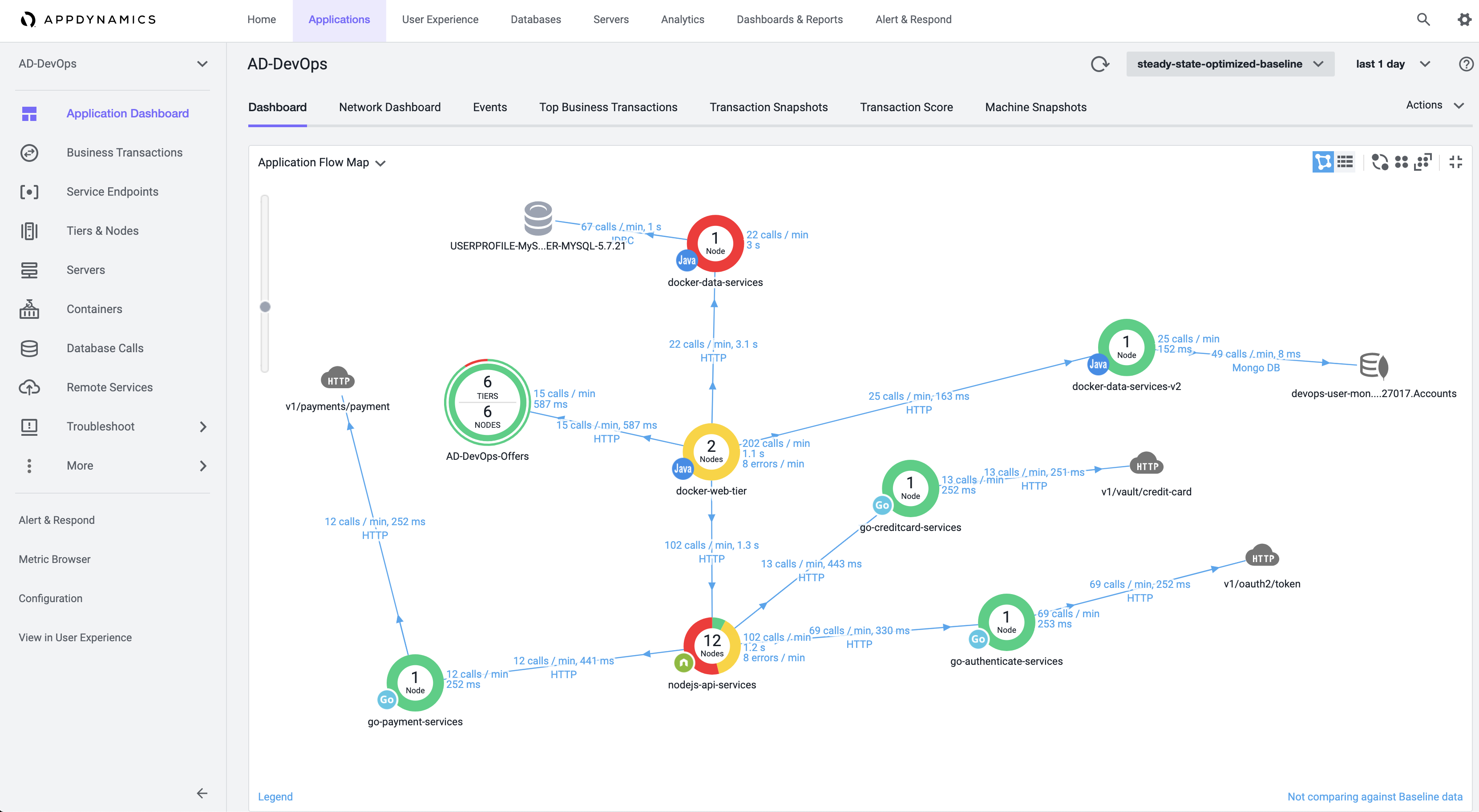
Task: Switch to the Transaction Snapshots tab
Action: (768, 107)
